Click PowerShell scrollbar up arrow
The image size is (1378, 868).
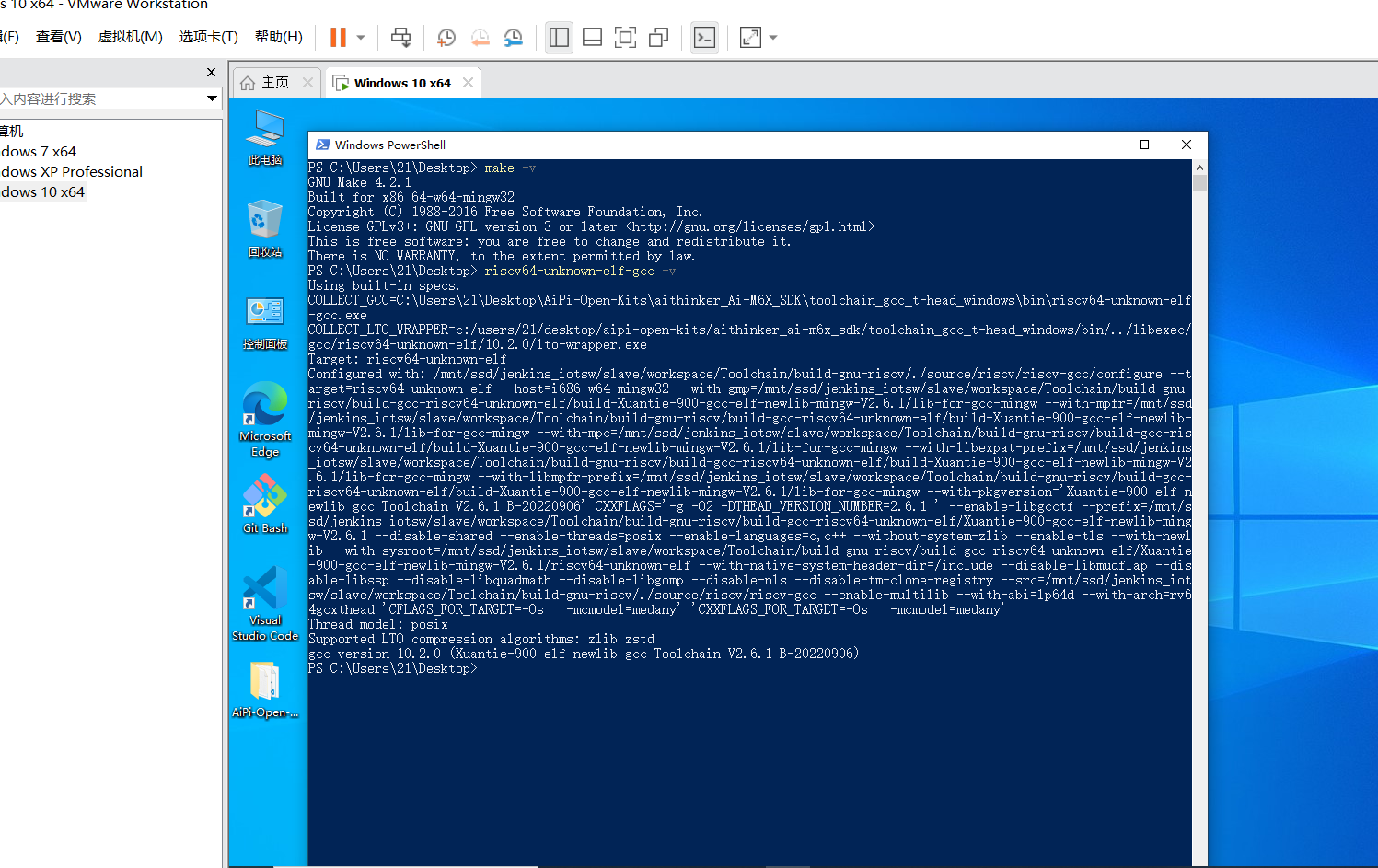point(1199,168)
